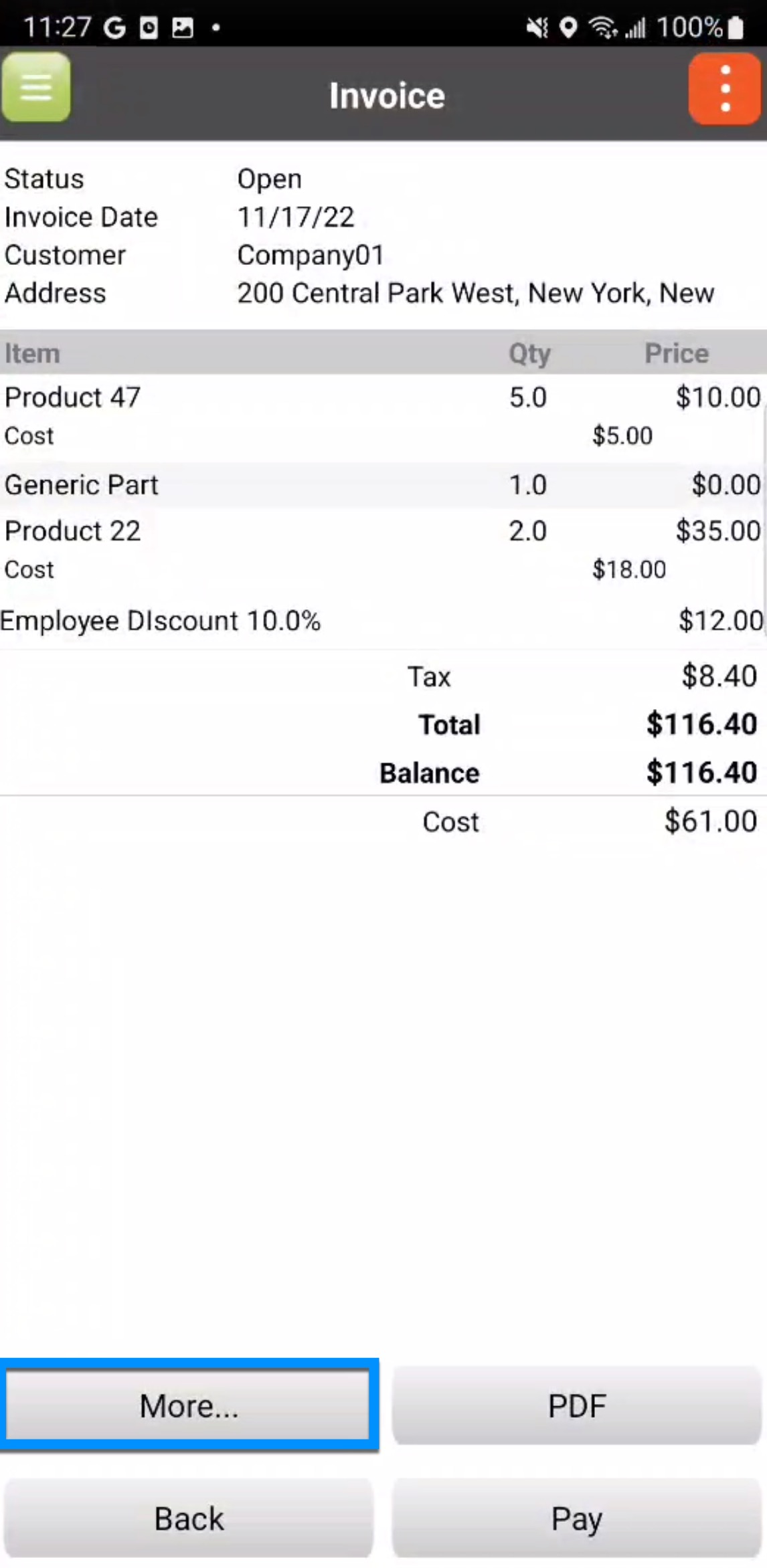Open the orange three-dot overflow menu
Viewport: 767px width, 1568px height.
(725, 90)
